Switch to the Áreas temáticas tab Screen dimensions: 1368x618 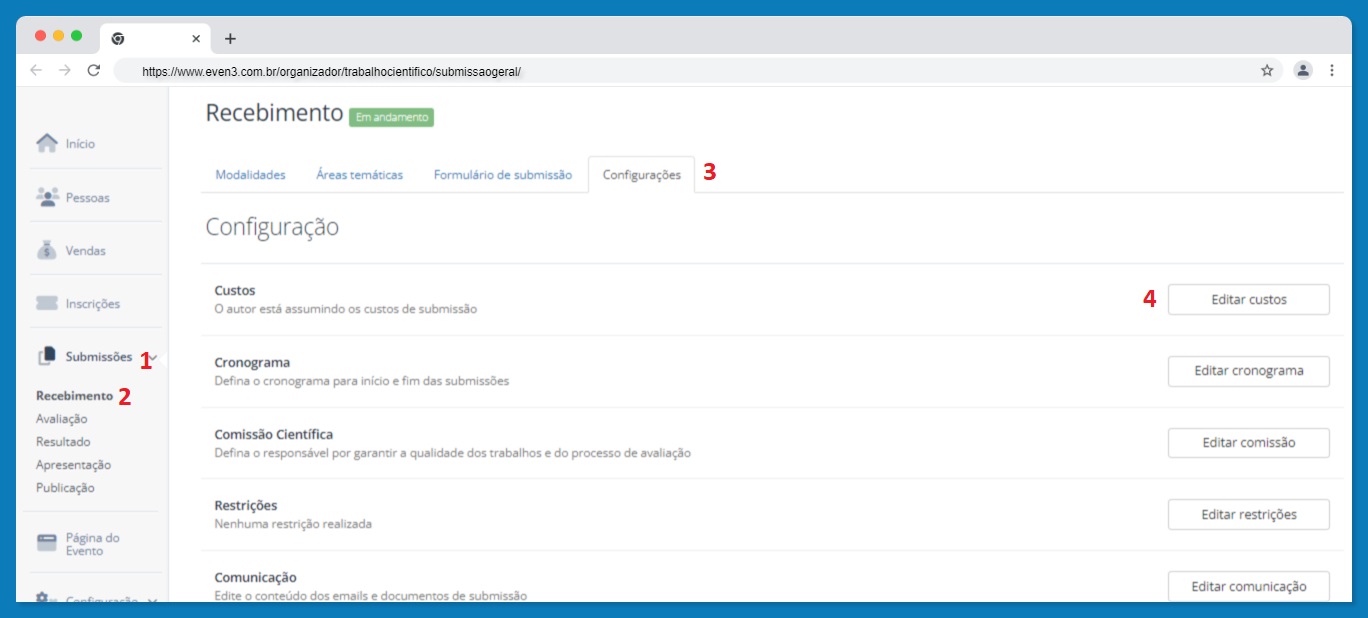point(360,174)
